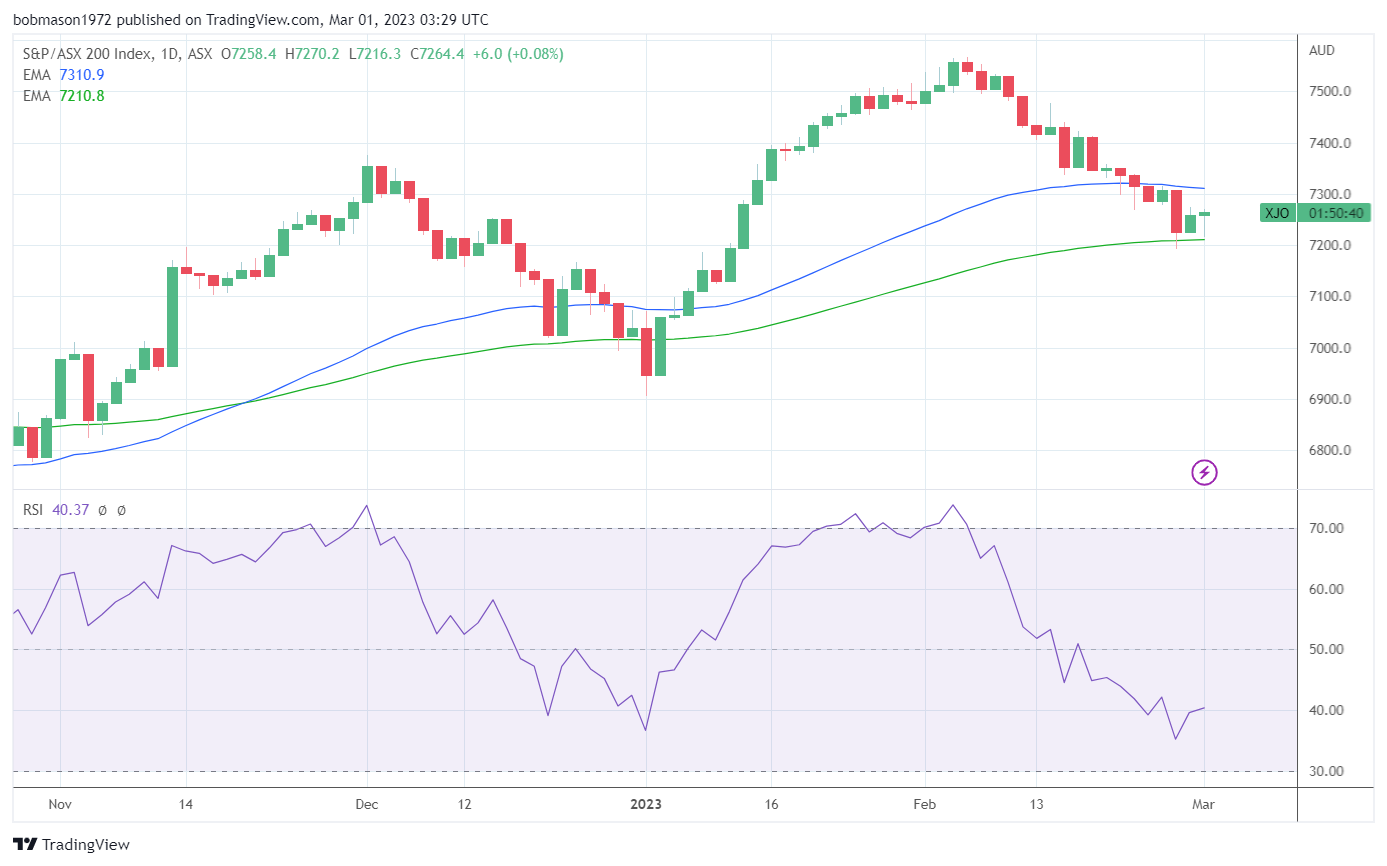
Task: Click the 16 date axis label
Action: pyautogui.click(x=770, y=804)
